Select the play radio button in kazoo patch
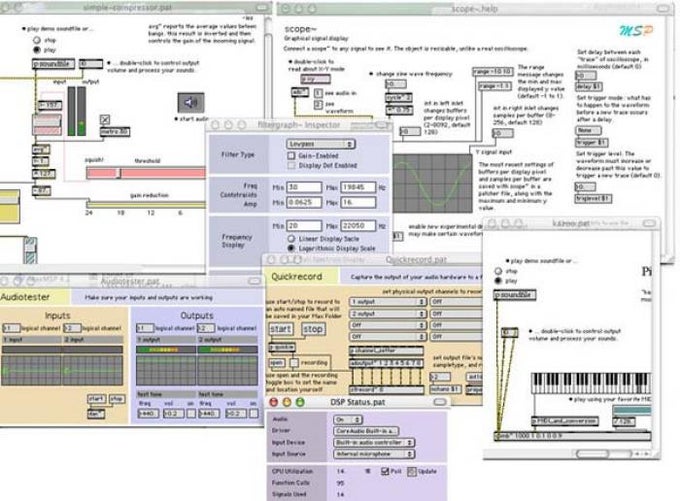 pos(498,281)
